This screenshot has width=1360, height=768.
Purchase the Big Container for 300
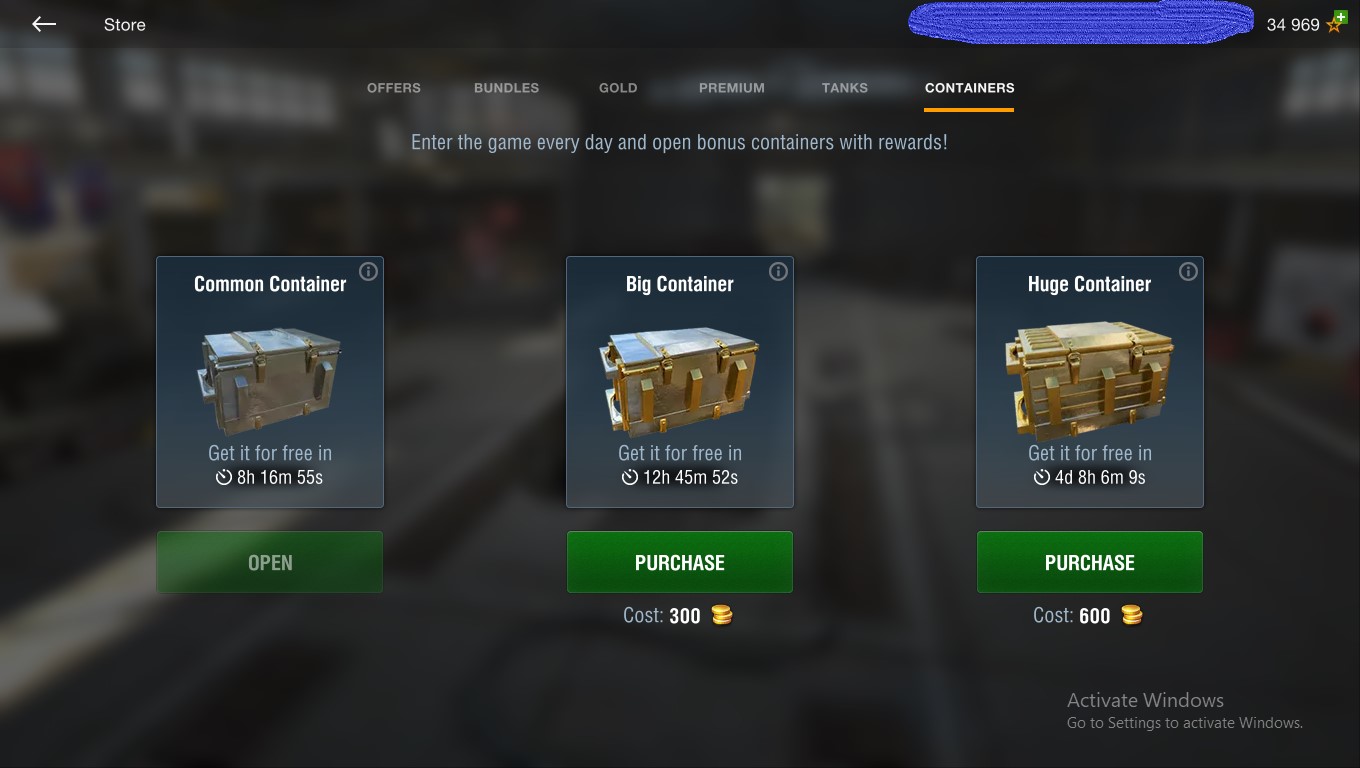(680, 562)
